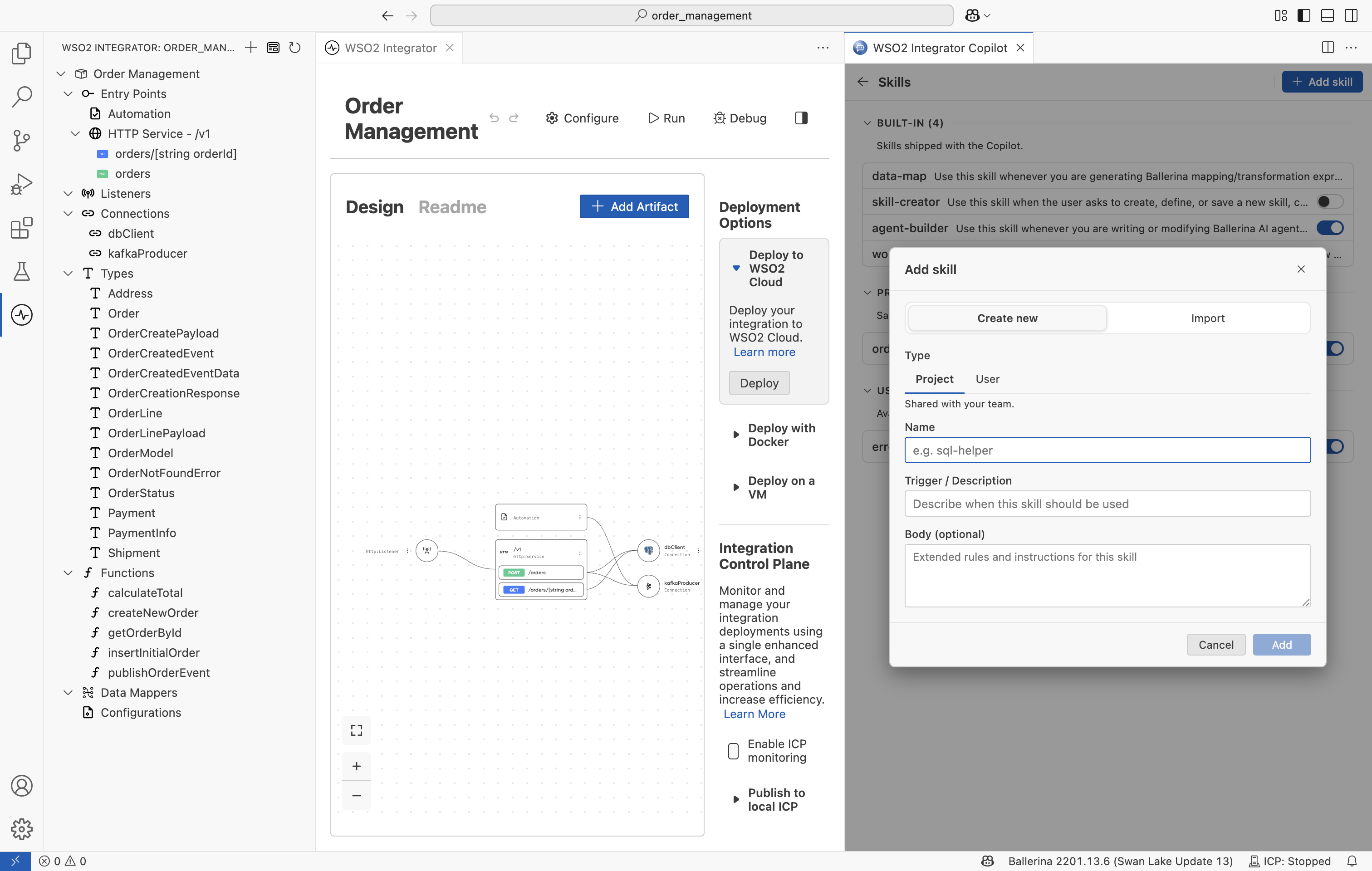Close the Add skill dialog
1372x871 pixels.
point(1301,269)
